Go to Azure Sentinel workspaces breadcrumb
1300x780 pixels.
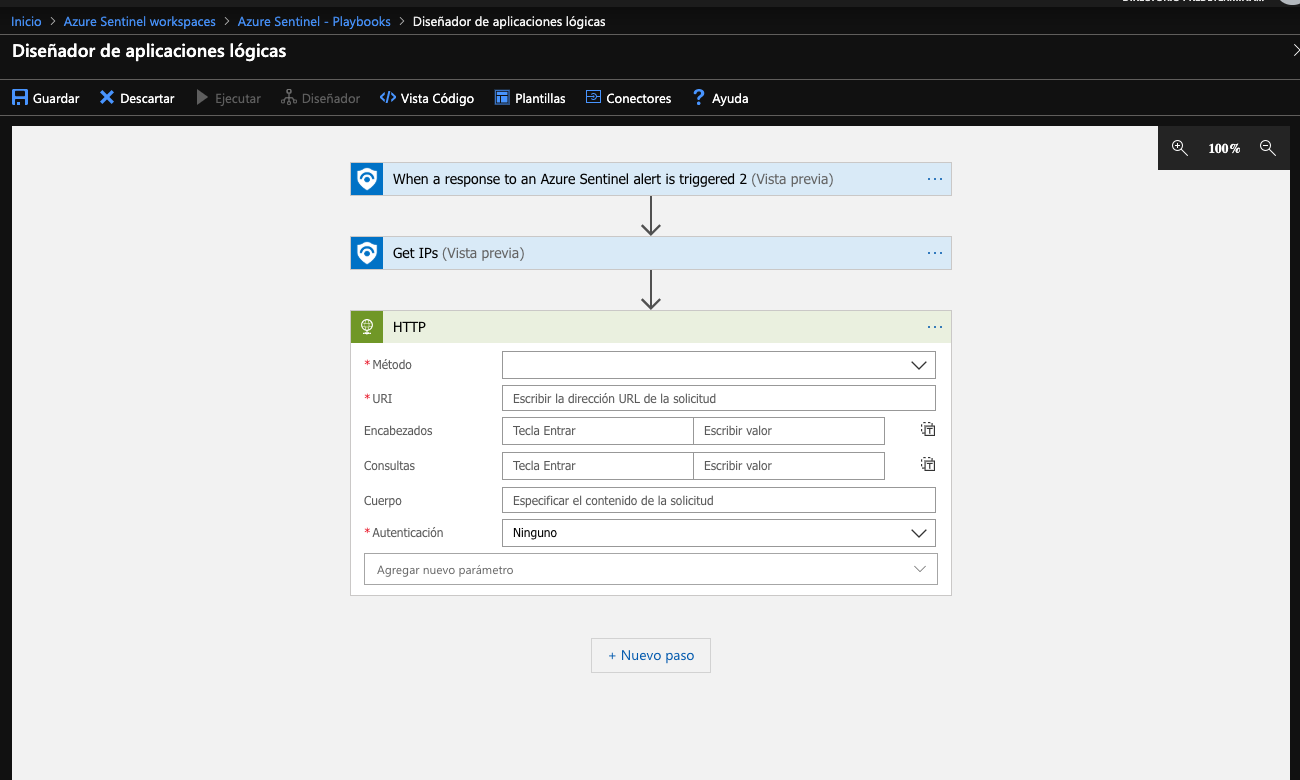click(x=139, y=21)
